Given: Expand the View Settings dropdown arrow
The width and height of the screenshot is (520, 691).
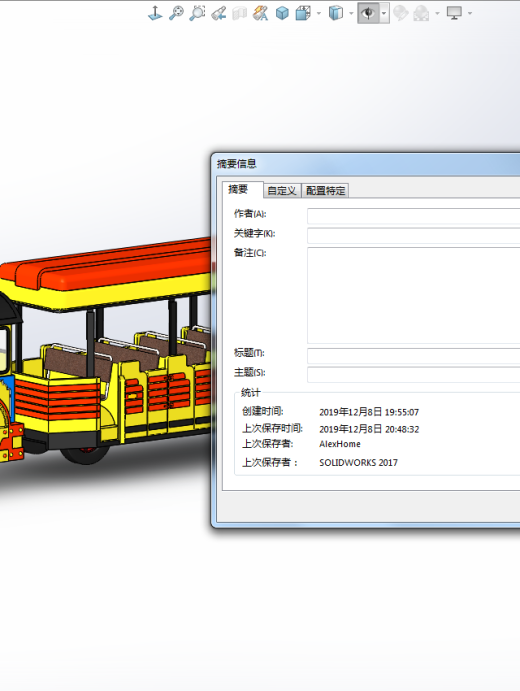Looking at the screenshot, I should 470,13.
